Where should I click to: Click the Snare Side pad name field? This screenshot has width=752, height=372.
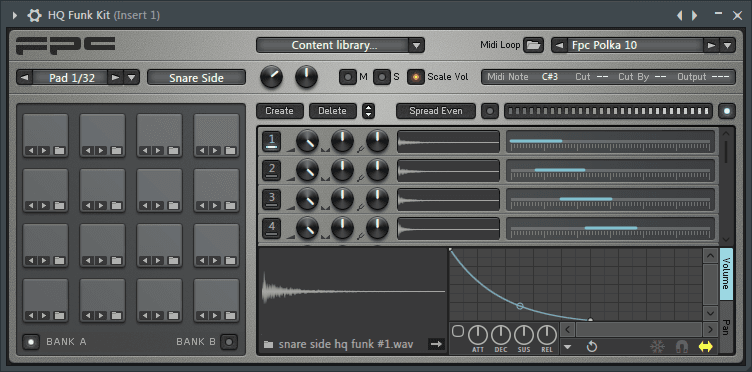(197, 77)
